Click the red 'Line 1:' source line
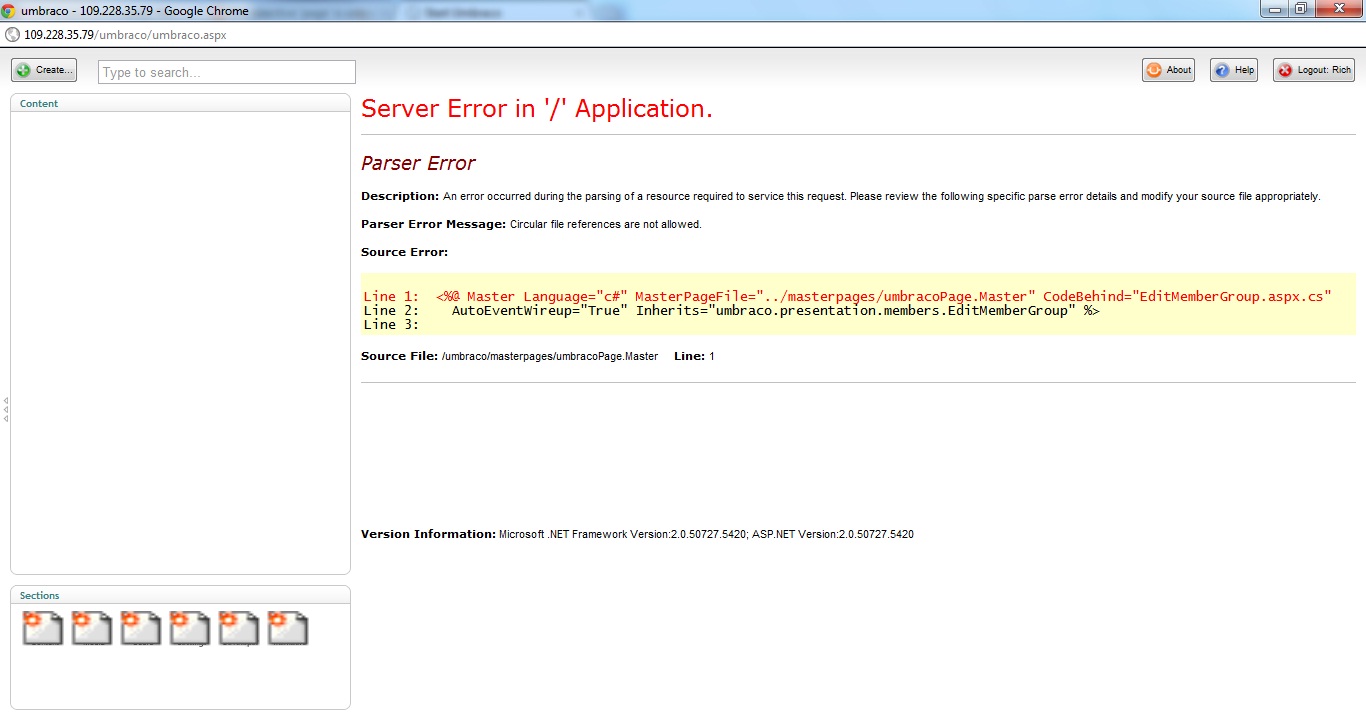 847,296
